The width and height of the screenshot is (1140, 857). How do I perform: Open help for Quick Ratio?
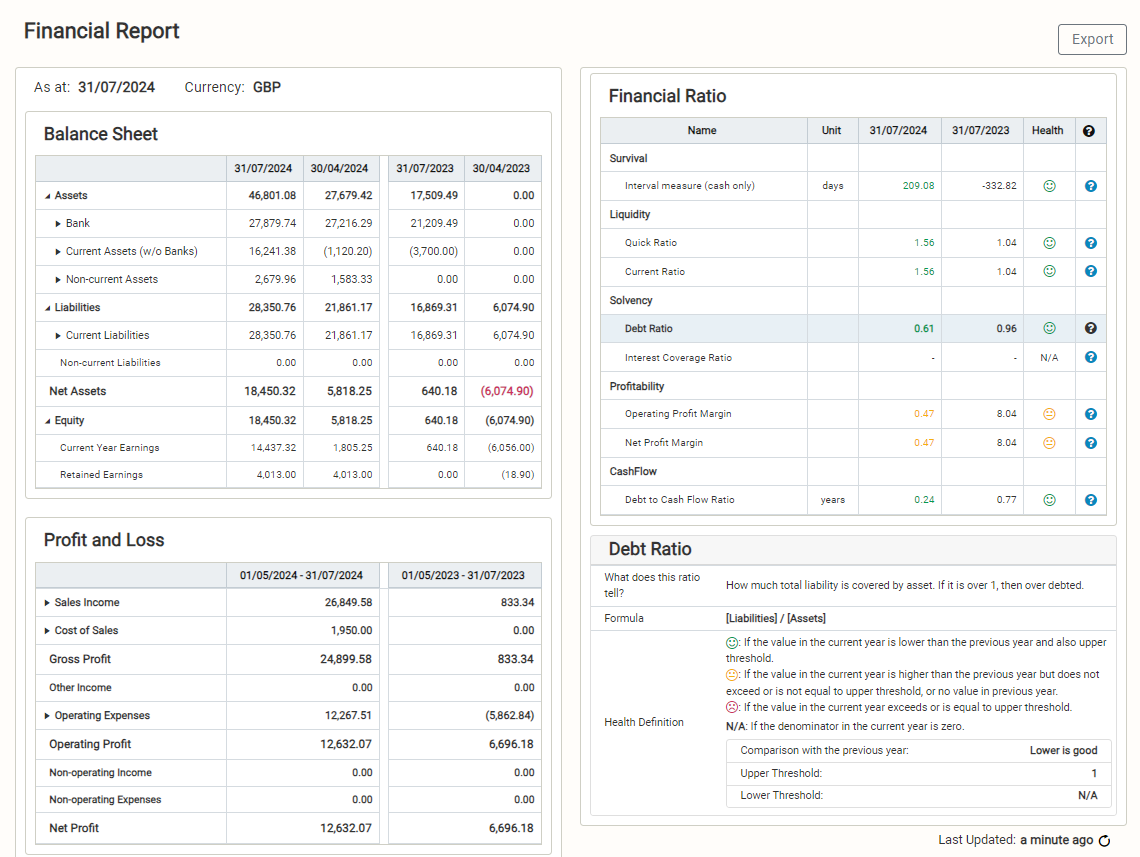pos(1091,243)
